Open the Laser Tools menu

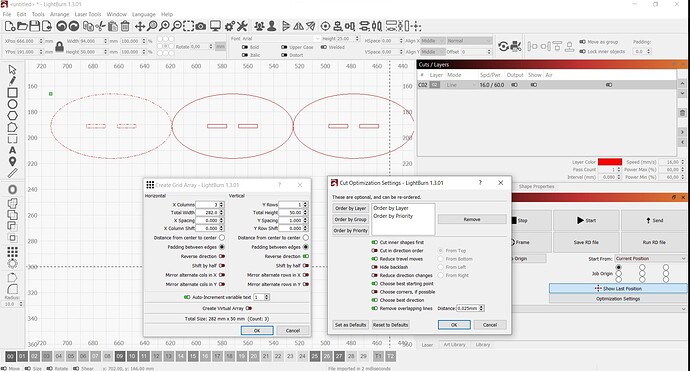[x=88, y=14]
